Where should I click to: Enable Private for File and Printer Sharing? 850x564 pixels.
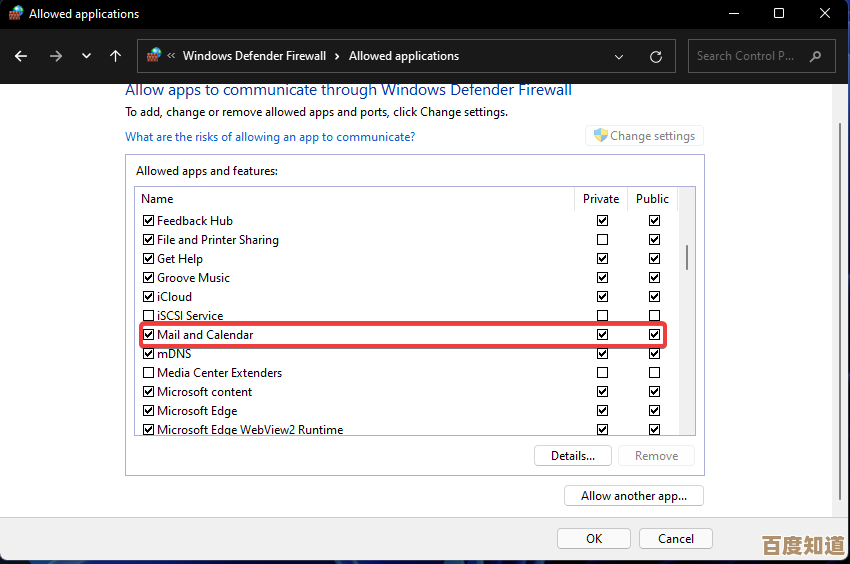(x=602, y=240)
